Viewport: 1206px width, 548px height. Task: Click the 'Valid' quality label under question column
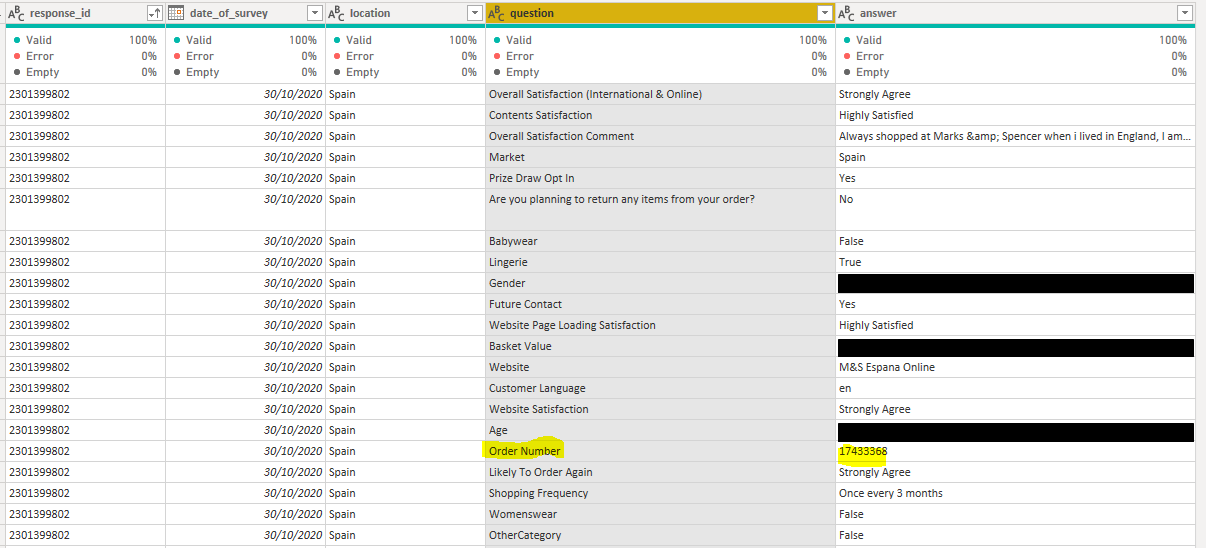click(x=519, y=40)
